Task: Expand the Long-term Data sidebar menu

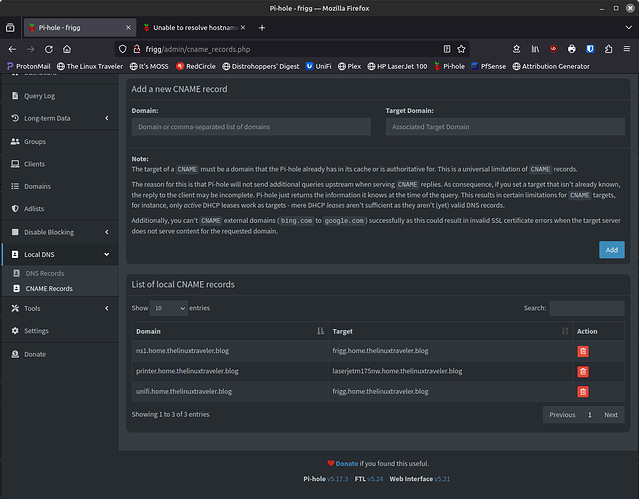Action: coord(60,118)
